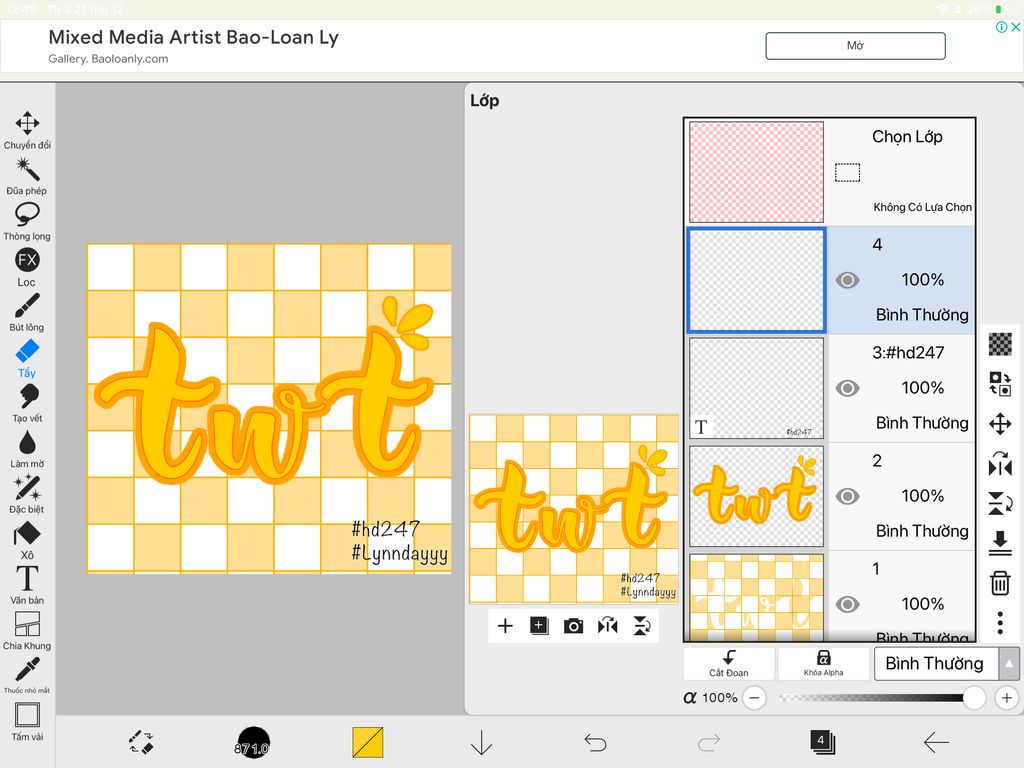The height and width of the screenshot is (768, 1024).
Task: Select layer 2 twt lettering thumbnail
Action: [x=756, y=496]
